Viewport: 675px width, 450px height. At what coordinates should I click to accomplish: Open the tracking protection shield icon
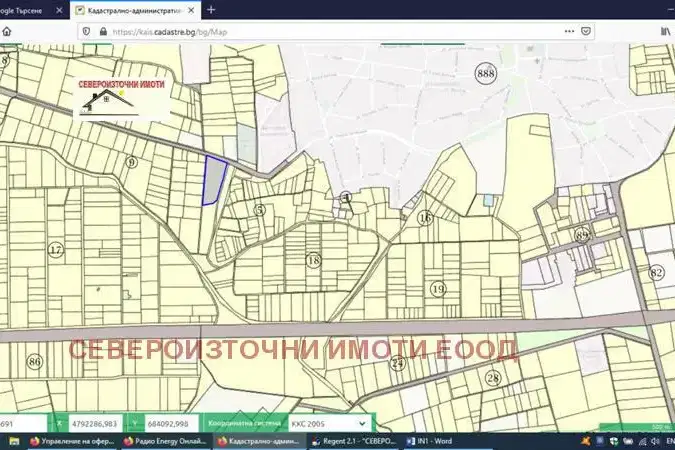tap(86, 31)
